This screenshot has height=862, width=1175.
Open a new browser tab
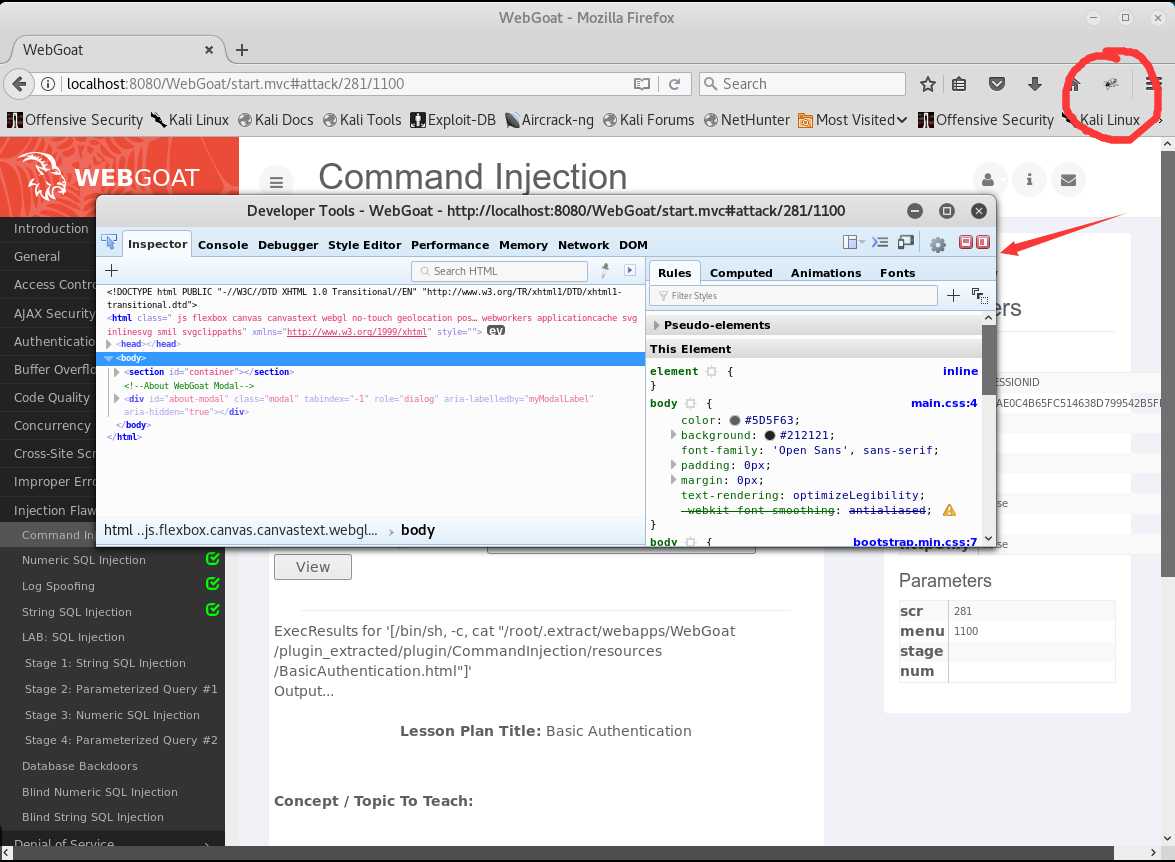pos(242,50)
